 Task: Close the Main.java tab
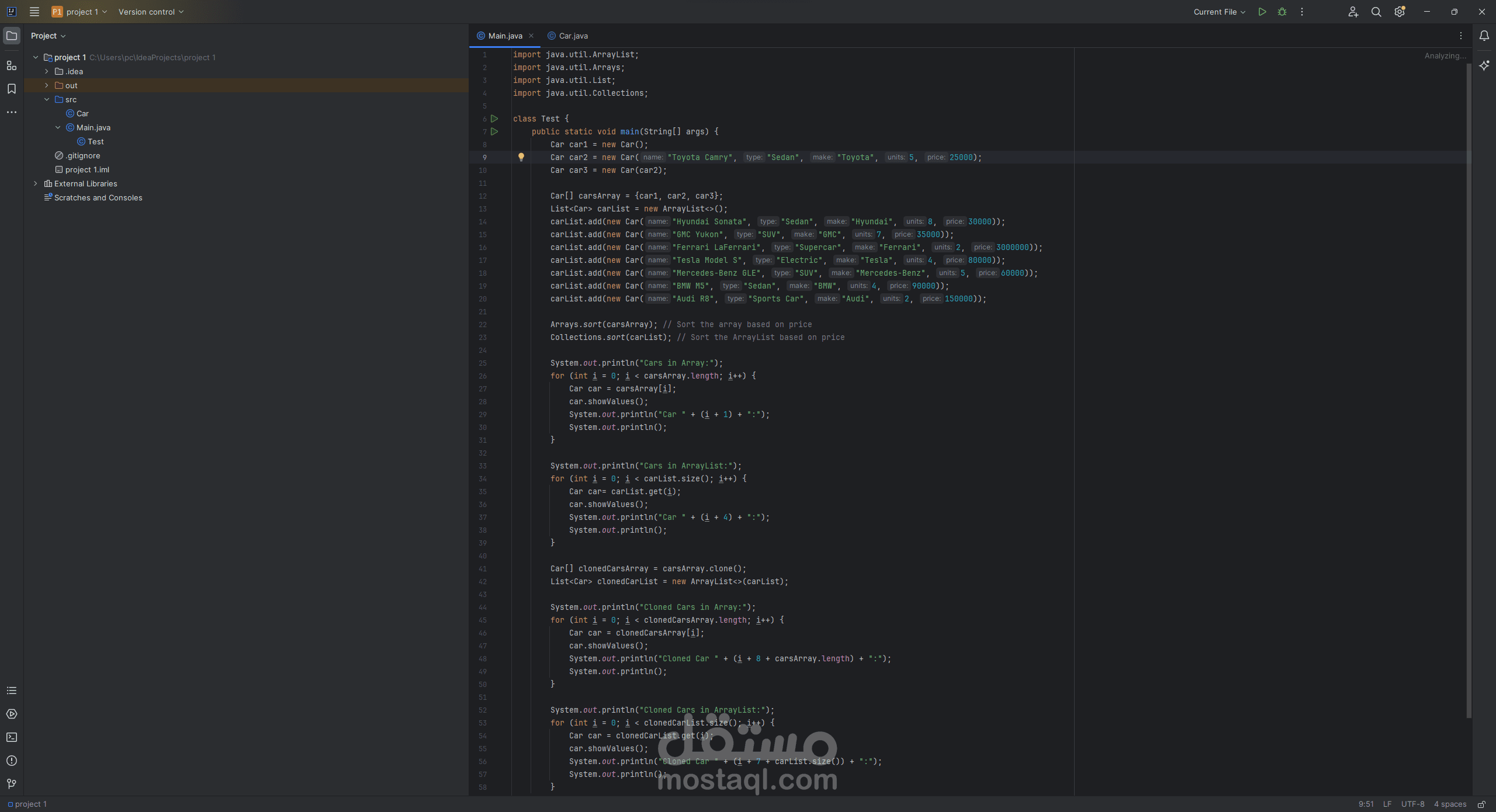[x=531, y=36]
